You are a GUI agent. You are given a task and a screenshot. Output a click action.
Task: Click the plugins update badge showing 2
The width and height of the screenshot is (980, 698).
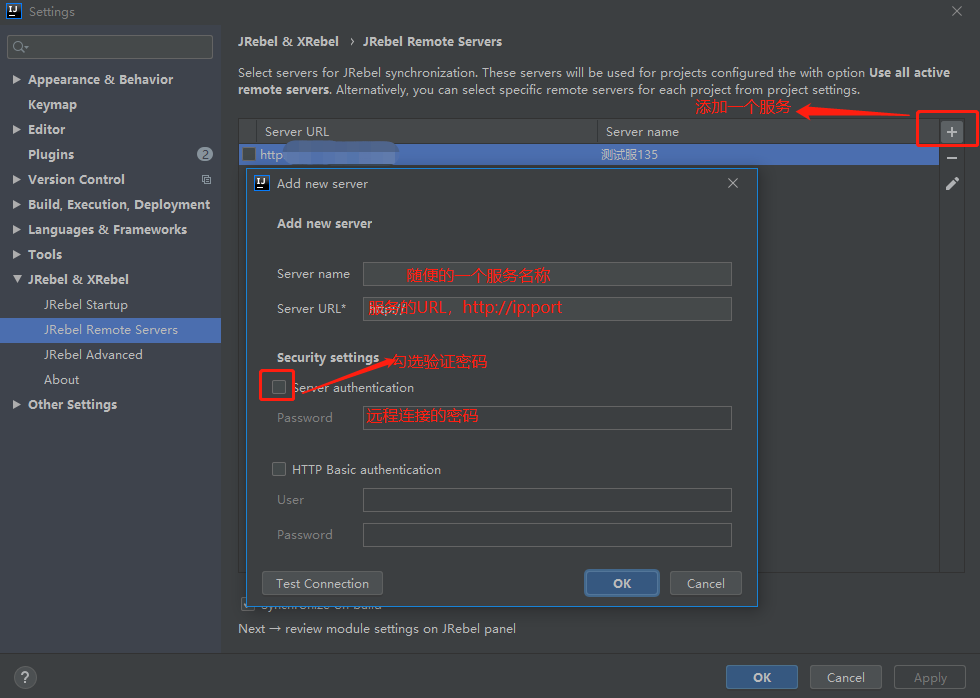pyautogui.click(x=204, y=154)
